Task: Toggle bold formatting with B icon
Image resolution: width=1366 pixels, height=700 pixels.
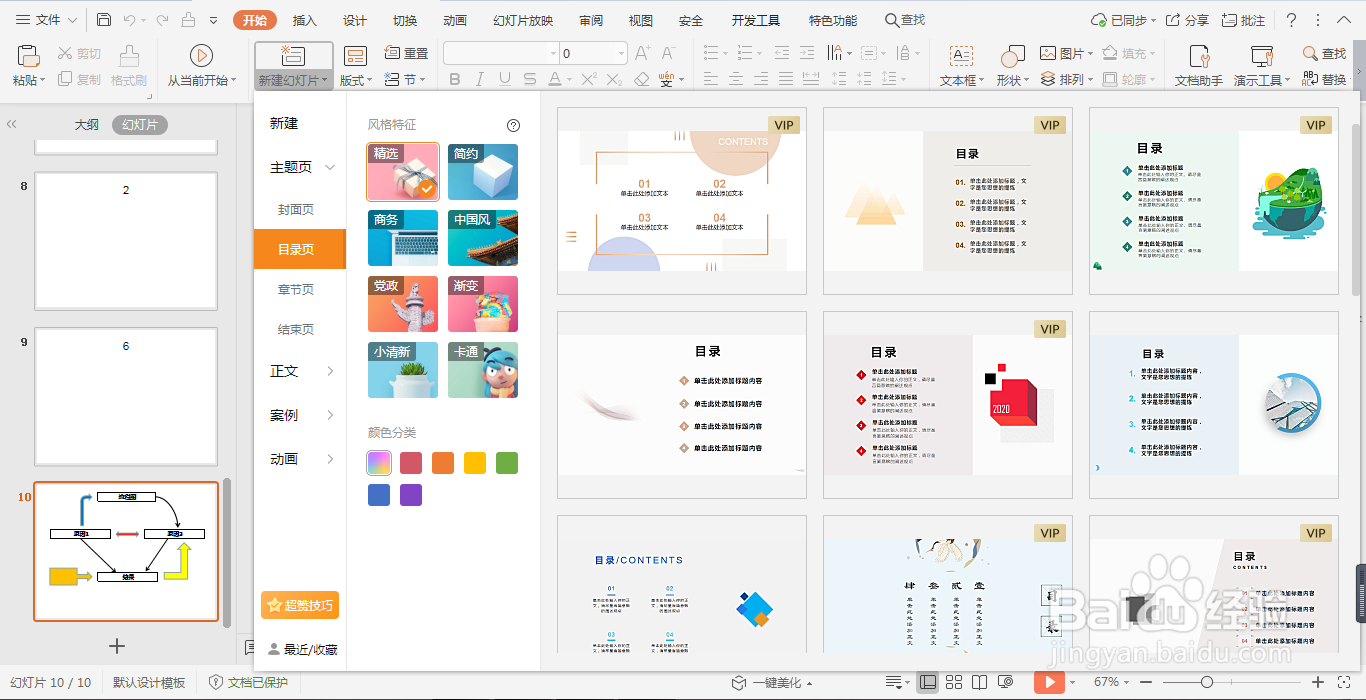Action: 456,77
